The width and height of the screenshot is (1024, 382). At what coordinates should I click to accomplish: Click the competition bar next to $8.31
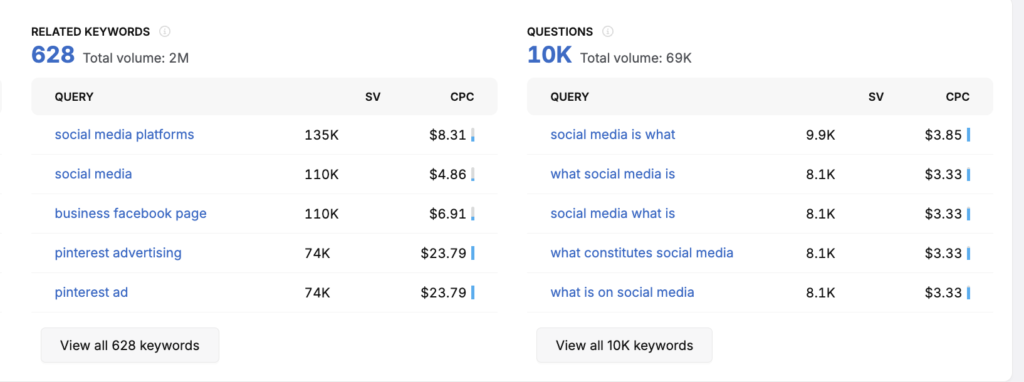point(473,135)
